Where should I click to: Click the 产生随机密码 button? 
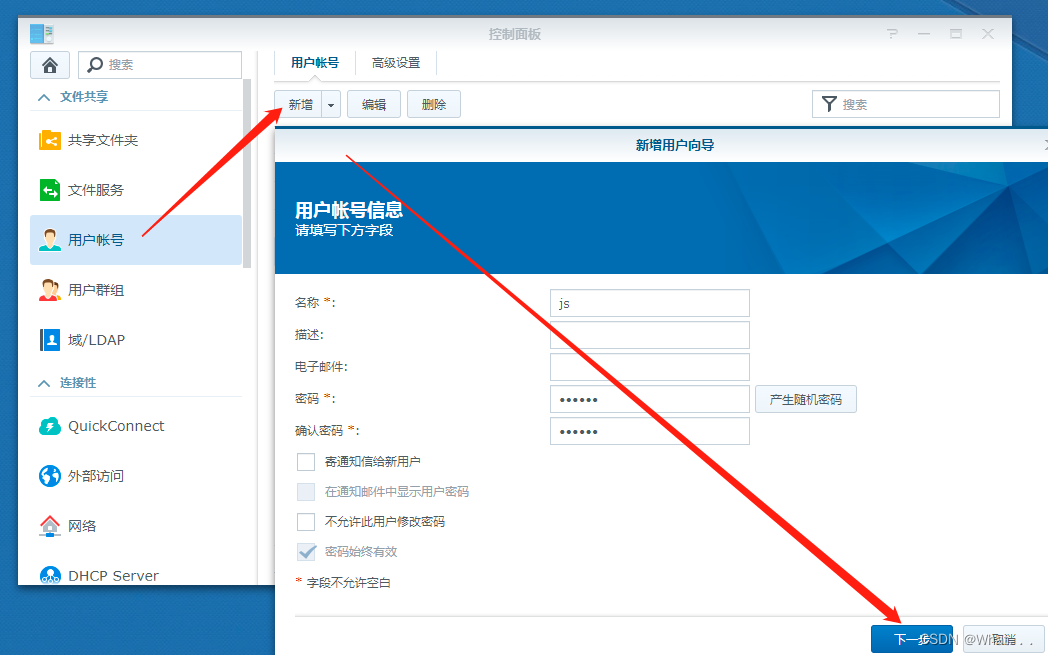(805, 398)
